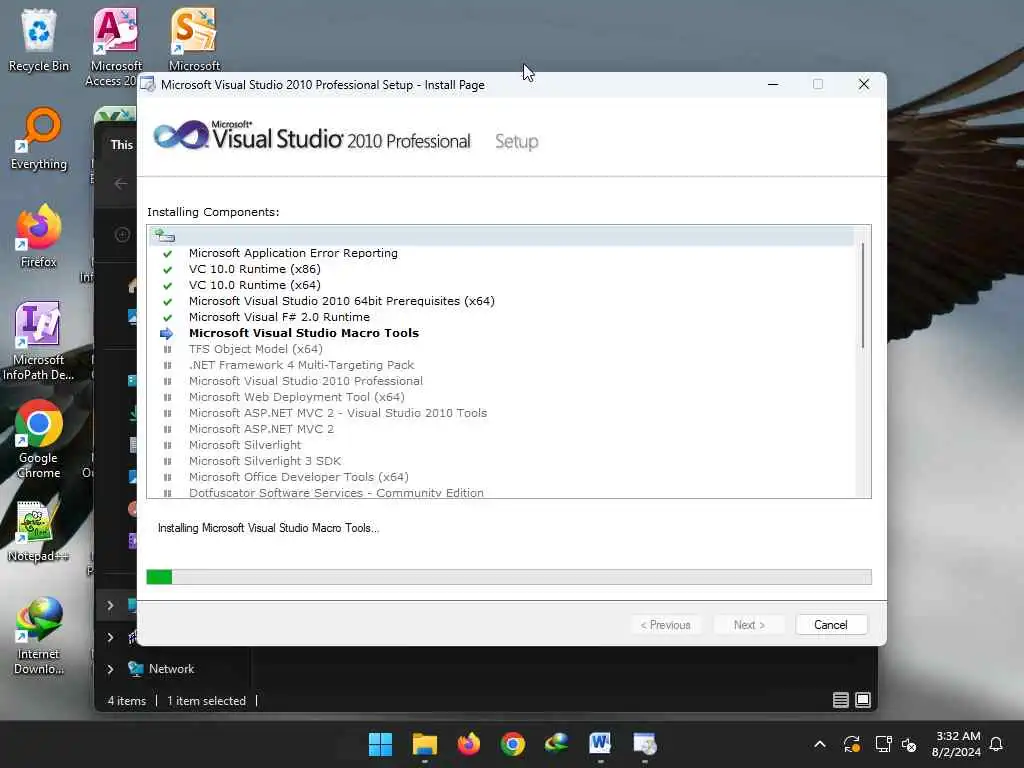1024x768 pixels.
Task: Click the checkmark beside Application Error Reporting
Action: [167, 253]
